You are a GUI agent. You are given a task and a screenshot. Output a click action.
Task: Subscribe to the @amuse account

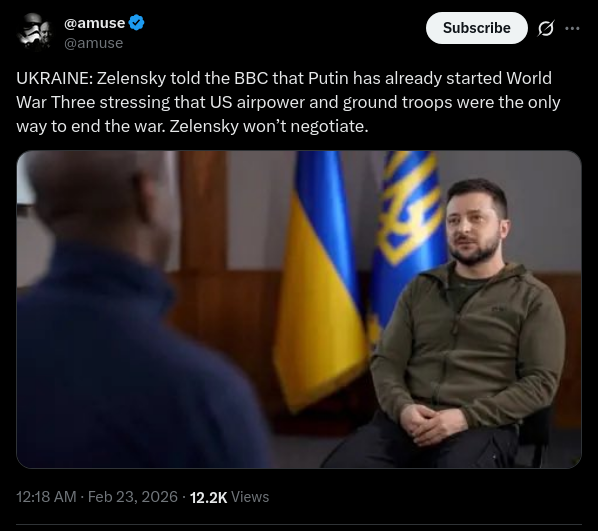(477, 28)
